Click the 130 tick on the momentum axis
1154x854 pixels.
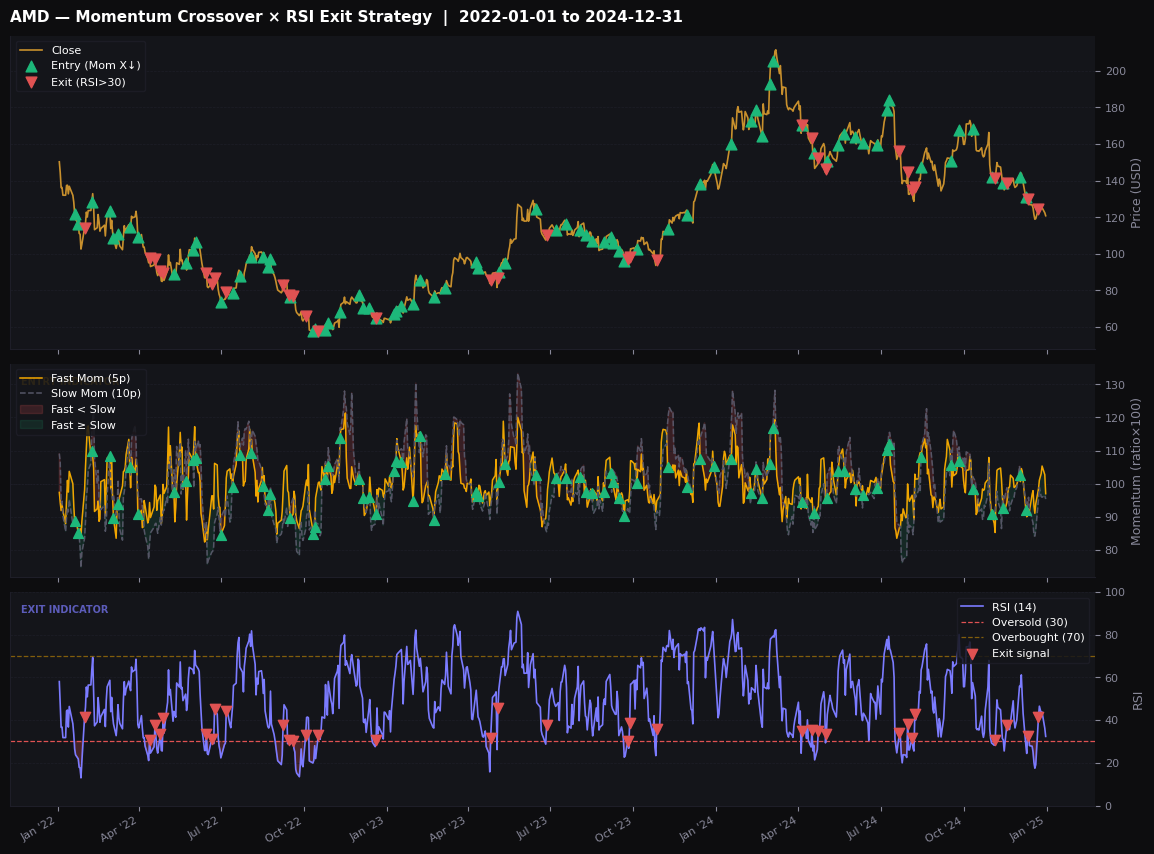click(1115, 385)
